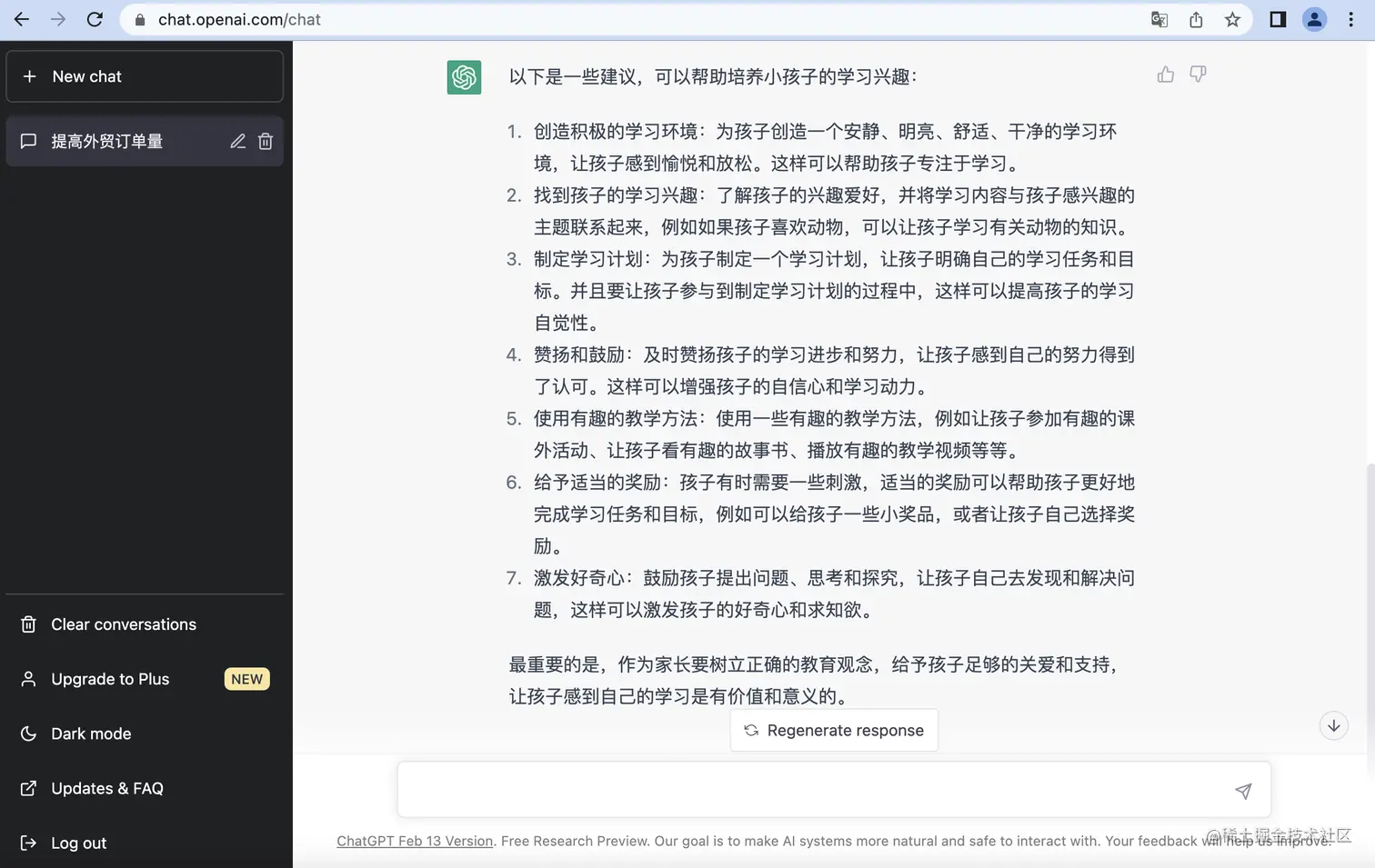Open Updates & FAQ

click(145, 788)
